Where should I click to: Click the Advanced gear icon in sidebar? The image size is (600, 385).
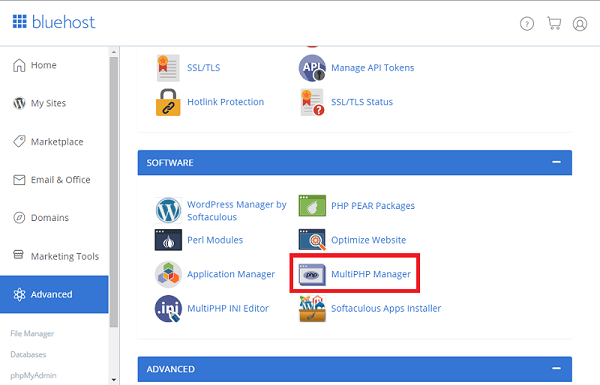pyautogui.click(x=19, y=294)
